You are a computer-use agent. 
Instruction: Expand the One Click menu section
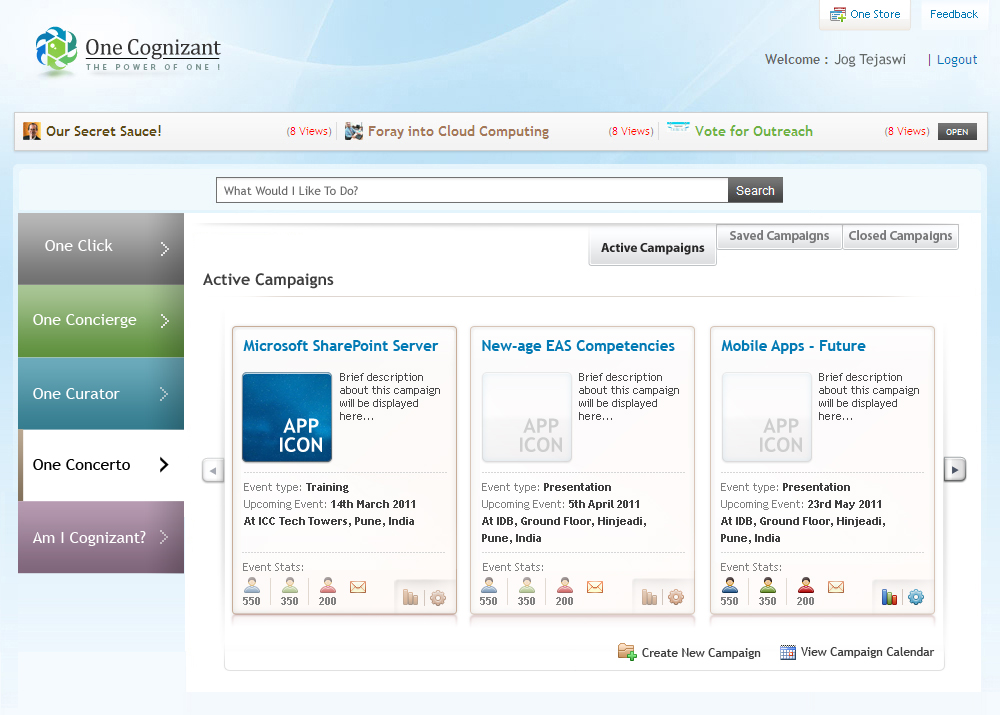click(x=100, y=247)
